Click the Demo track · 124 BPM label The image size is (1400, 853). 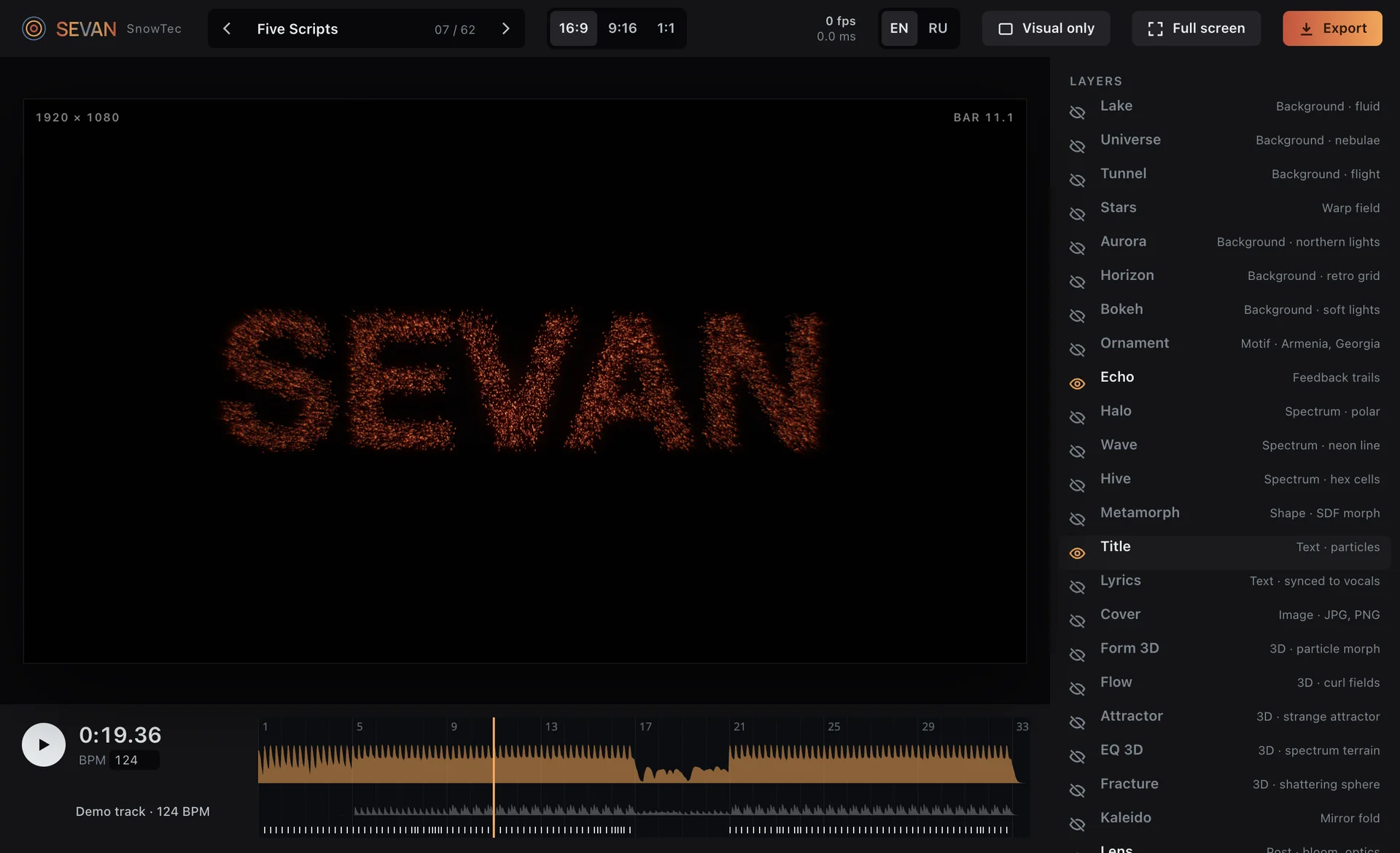coord(143,811)
